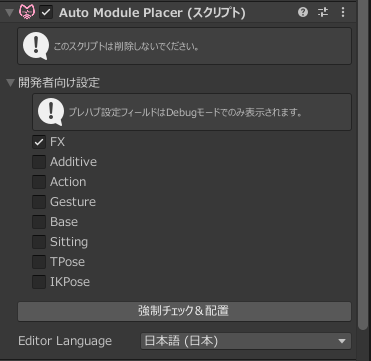The height and width of the screenshot is (361, 371).
Task: Click the Editor Language label
Action: click(x=65, y=341)
